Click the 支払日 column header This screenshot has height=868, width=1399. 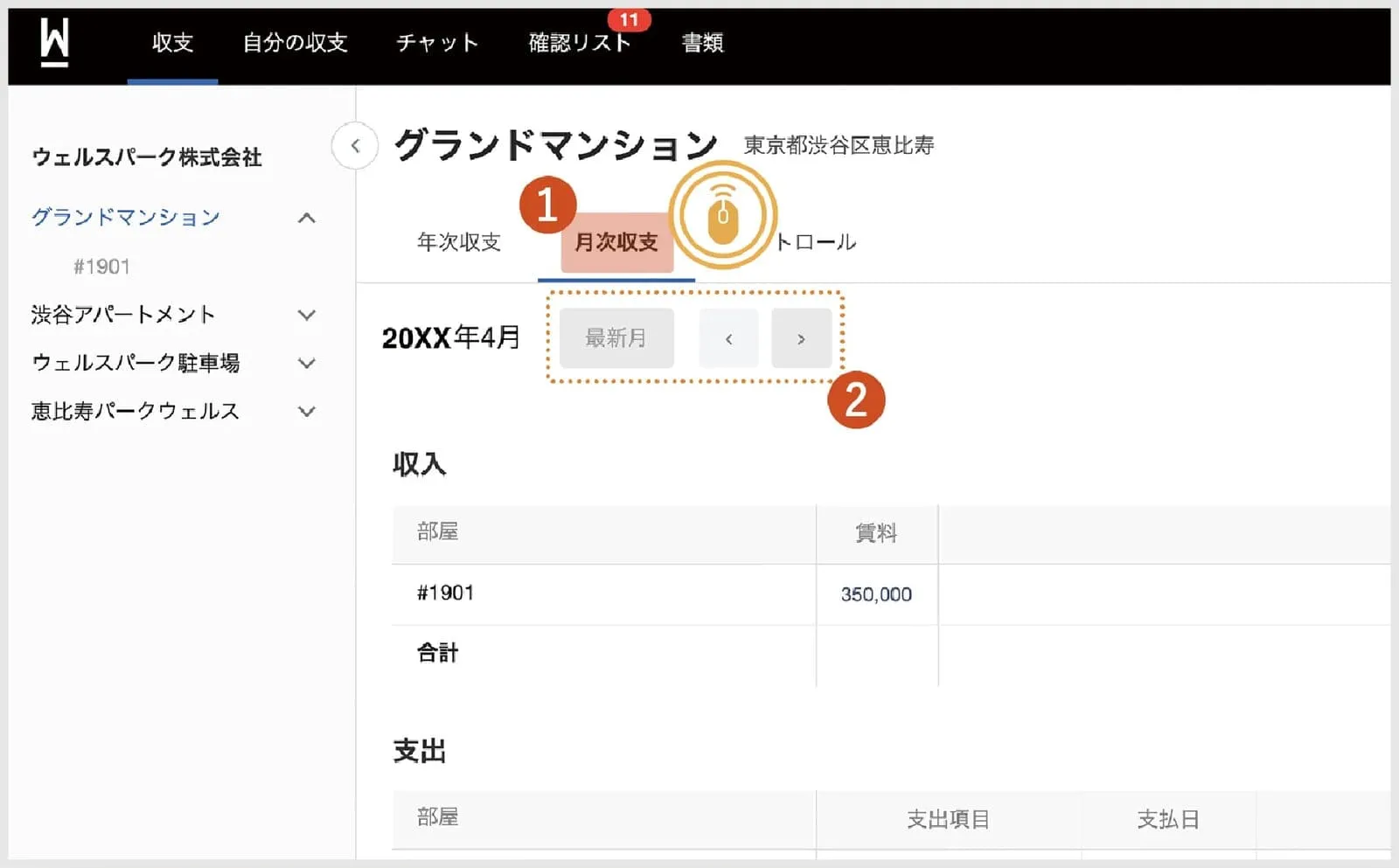[x=1168, y=819]
